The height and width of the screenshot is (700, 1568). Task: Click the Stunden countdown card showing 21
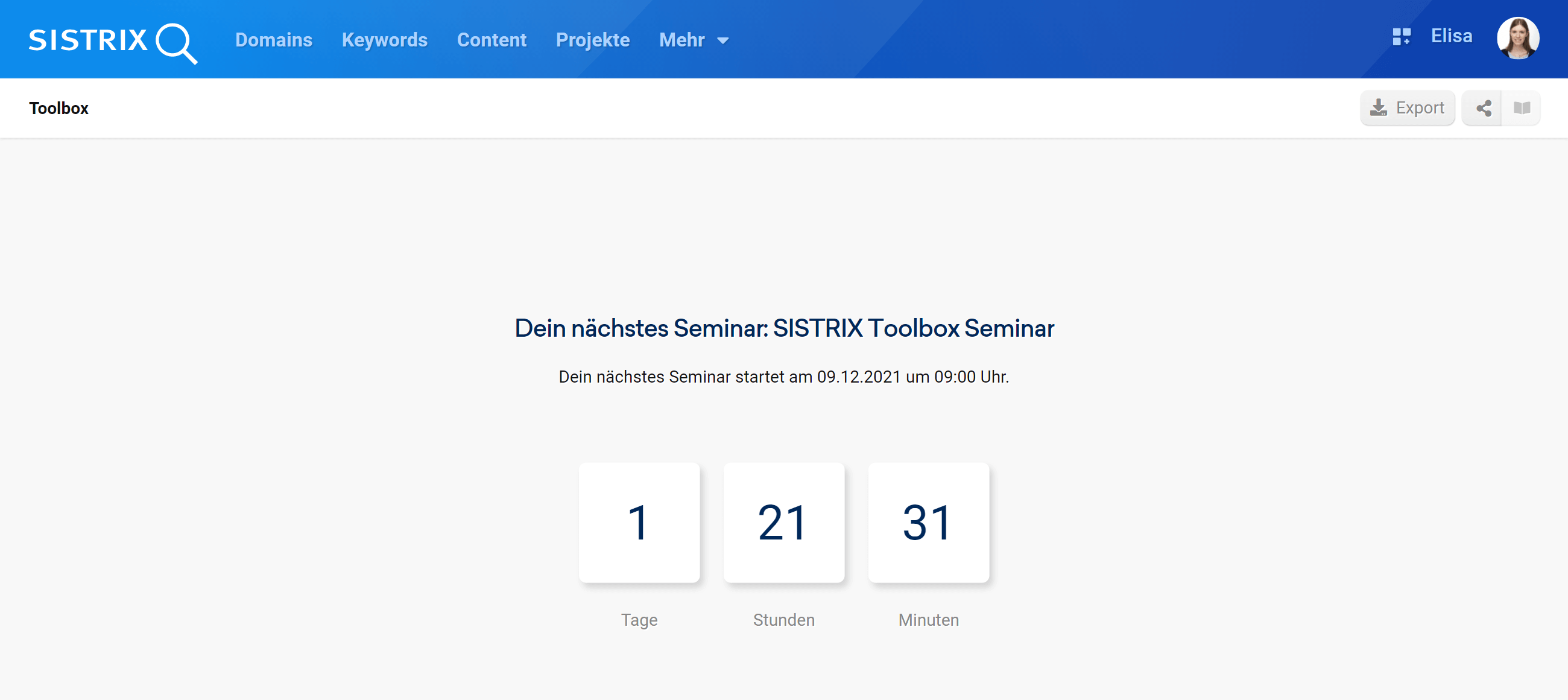coord(783,522)
